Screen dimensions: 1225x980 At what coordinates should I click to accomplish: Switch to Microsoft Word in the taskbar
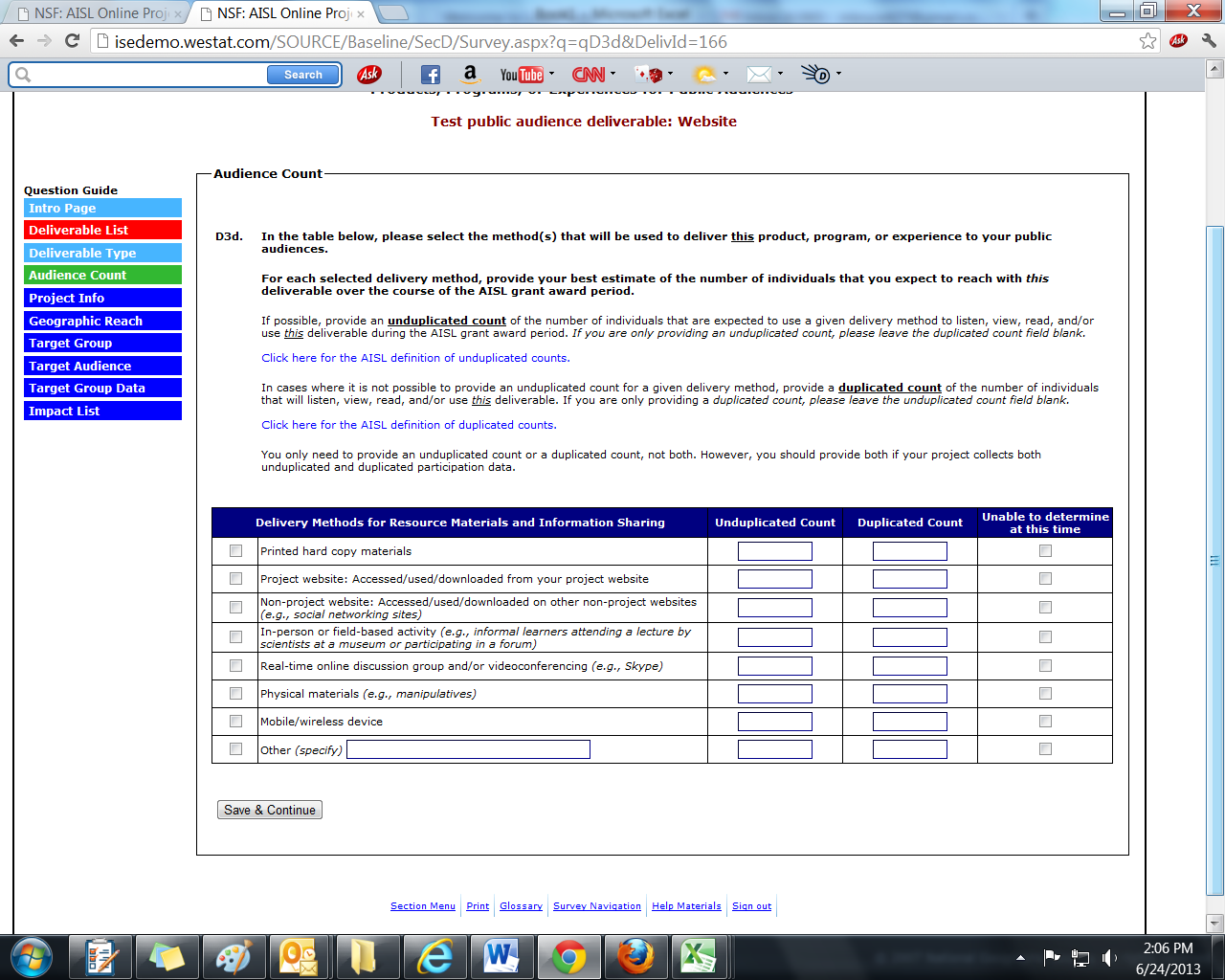pos(501,957)
